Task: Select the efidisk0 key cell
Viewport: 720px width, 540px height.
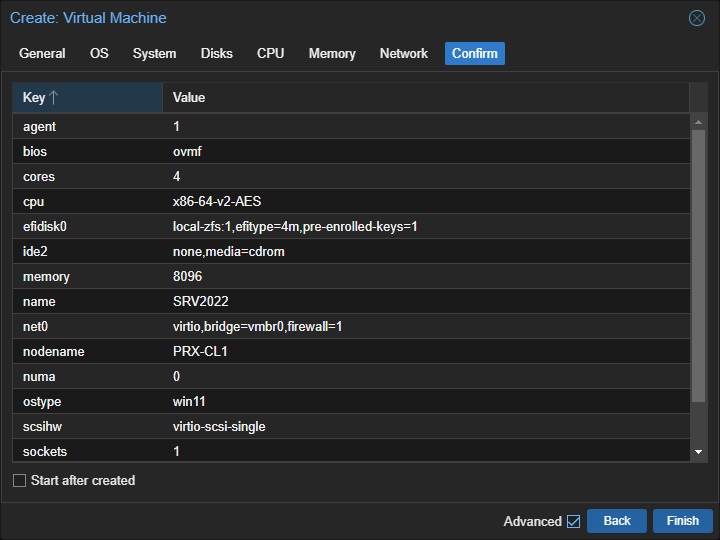Action: pyautogui.click(x=87, y=226)
